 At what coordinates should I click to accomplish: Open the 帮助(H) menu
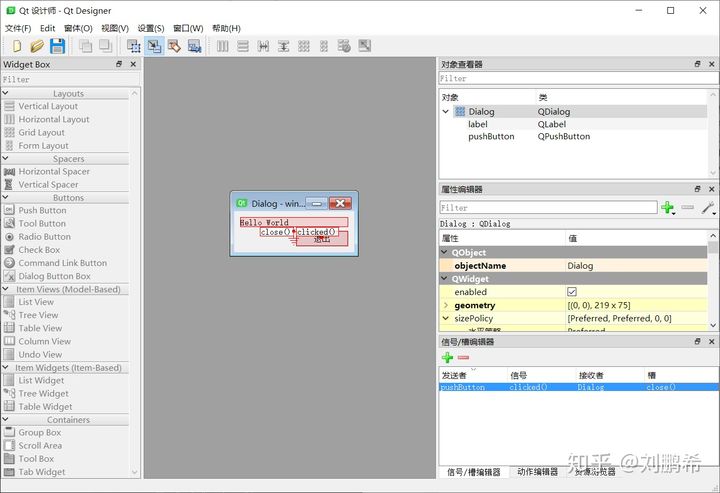click(x=226, y=28)
